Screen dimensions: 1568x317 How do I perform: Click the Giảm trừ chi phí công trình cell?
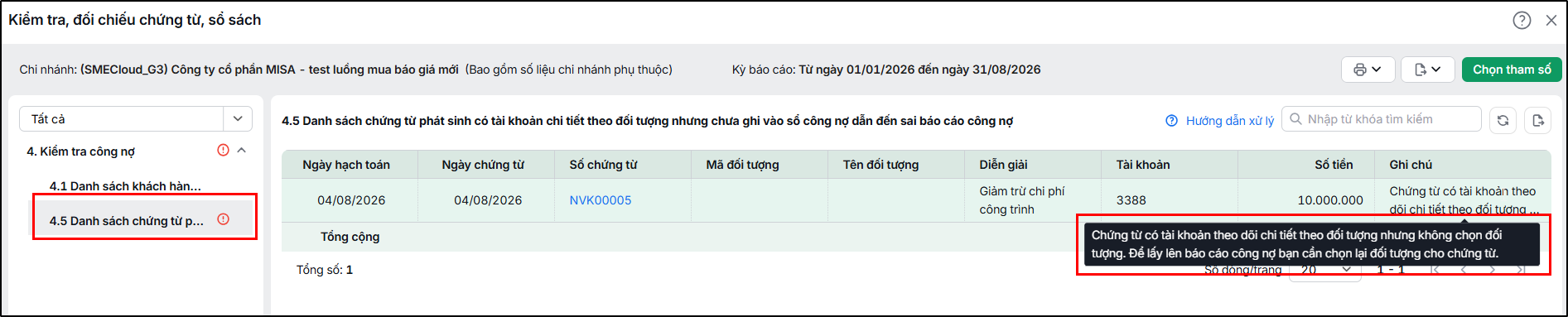tap(1033, 200)
